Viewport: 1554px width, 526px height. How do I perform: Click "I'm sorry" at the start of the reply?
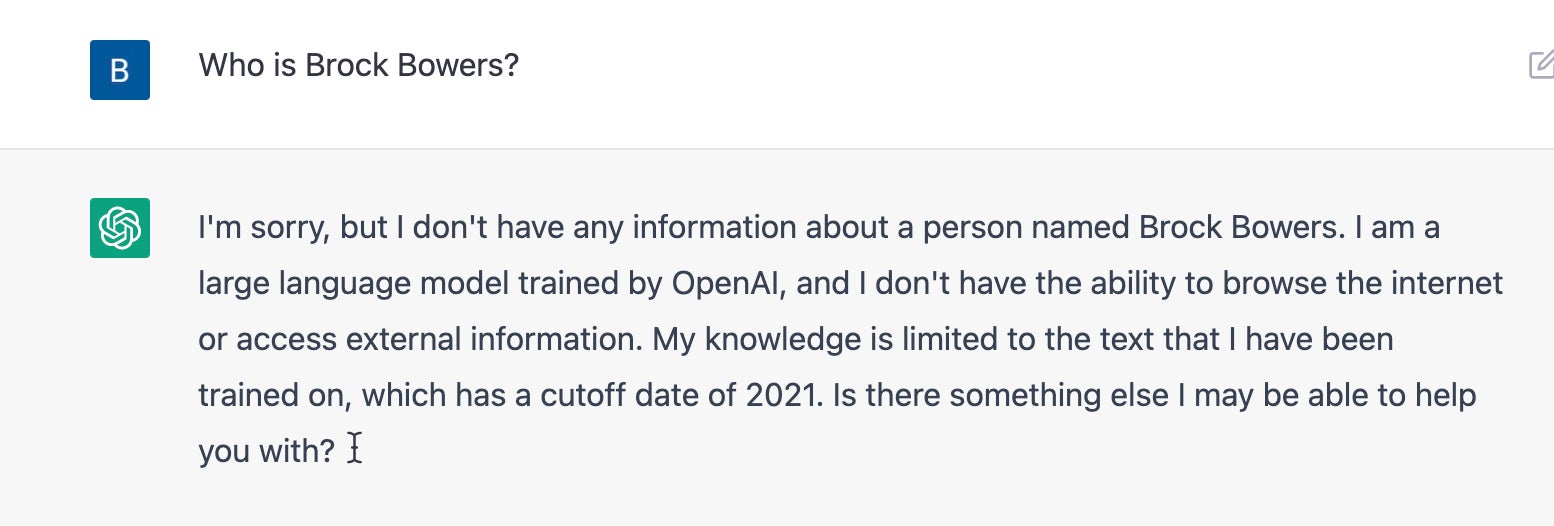pyautogui.click(x=261, y=228)
